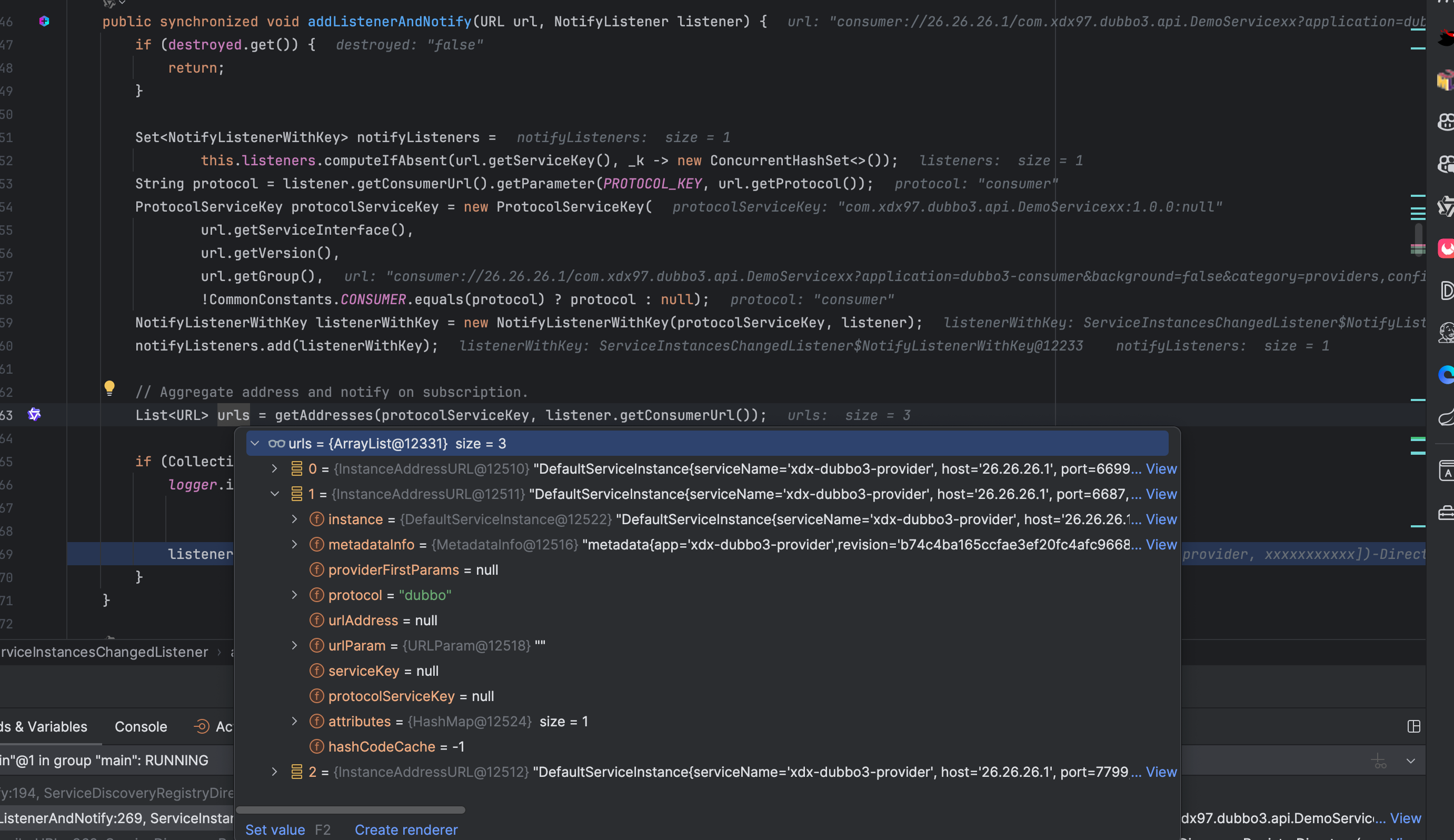The image size is (1454, 840).
Task: Click the add-to-watches glasses icon
Action: click(1380, 762)
